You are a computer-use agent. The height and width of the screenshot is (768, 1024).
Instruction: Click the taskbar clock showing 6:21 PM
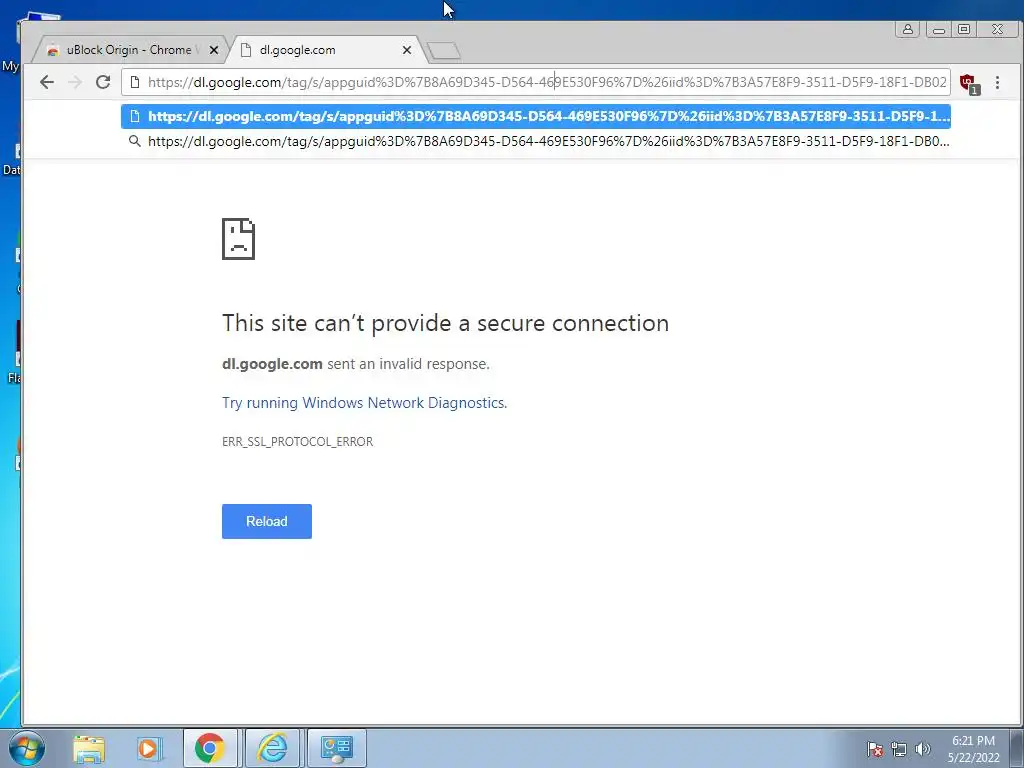tap(973, 748)
